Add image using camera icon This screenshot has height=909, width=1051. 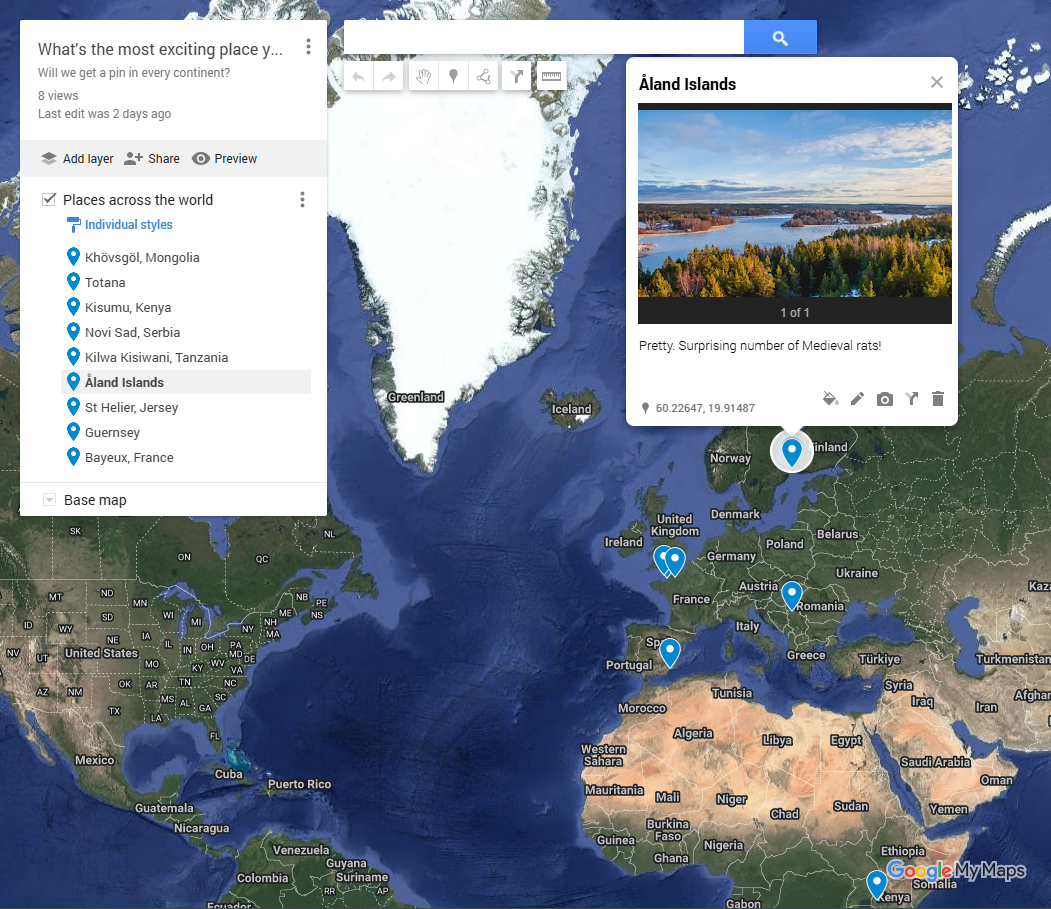pyautogui.click(x=885, y=399)
